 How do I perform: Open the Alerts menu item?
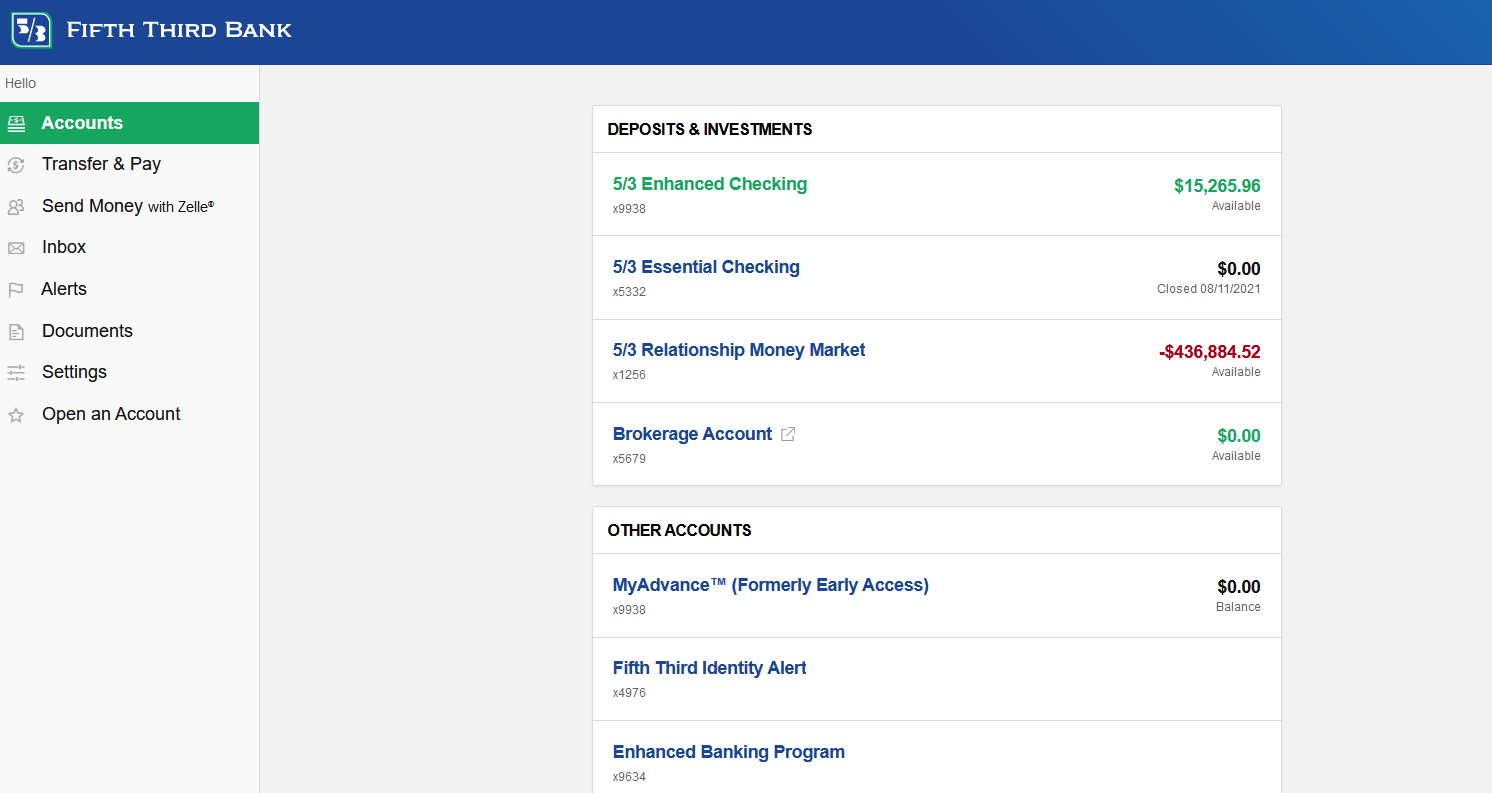point(129,289)
